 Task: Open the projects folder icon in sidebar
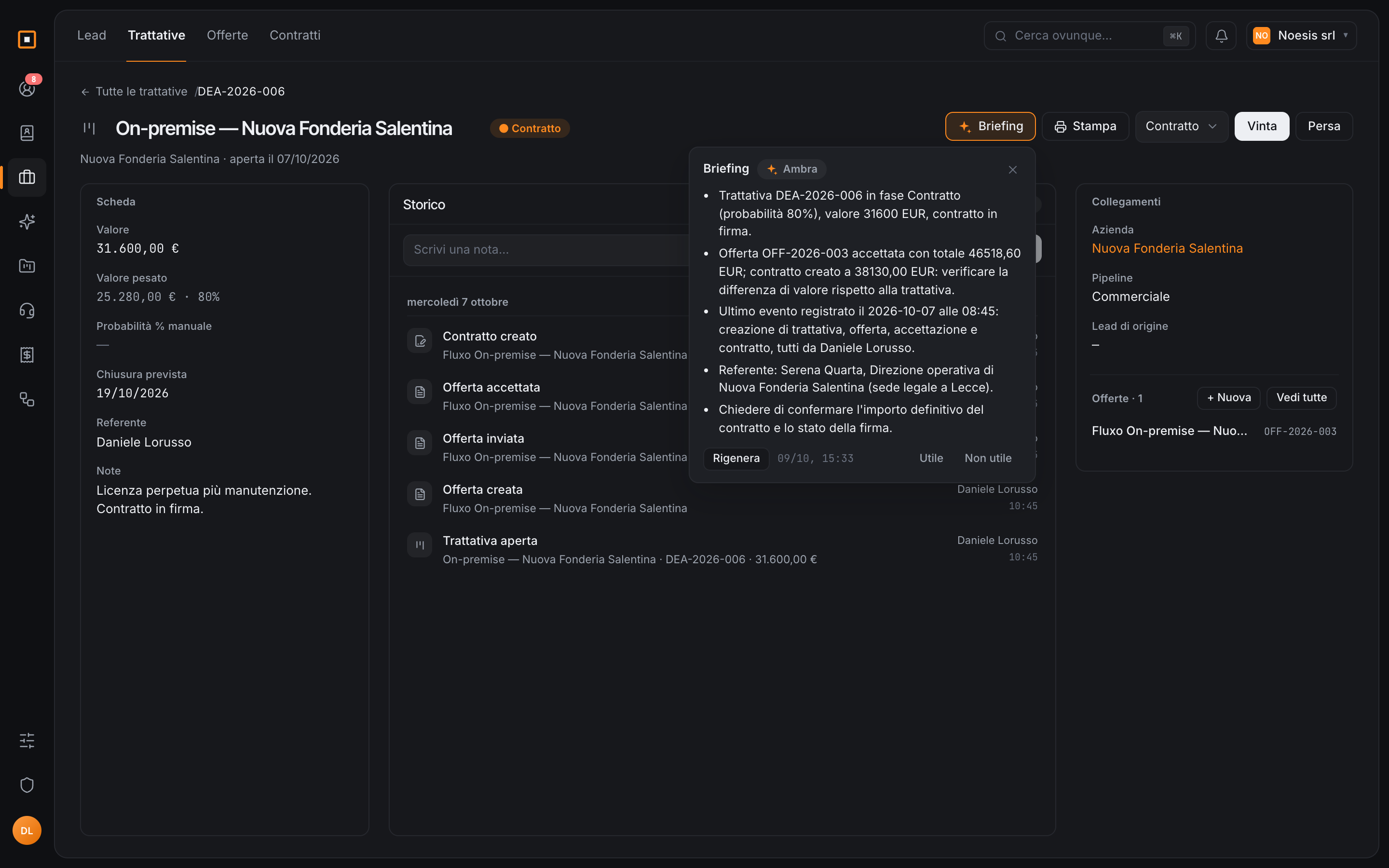(27, 266)
